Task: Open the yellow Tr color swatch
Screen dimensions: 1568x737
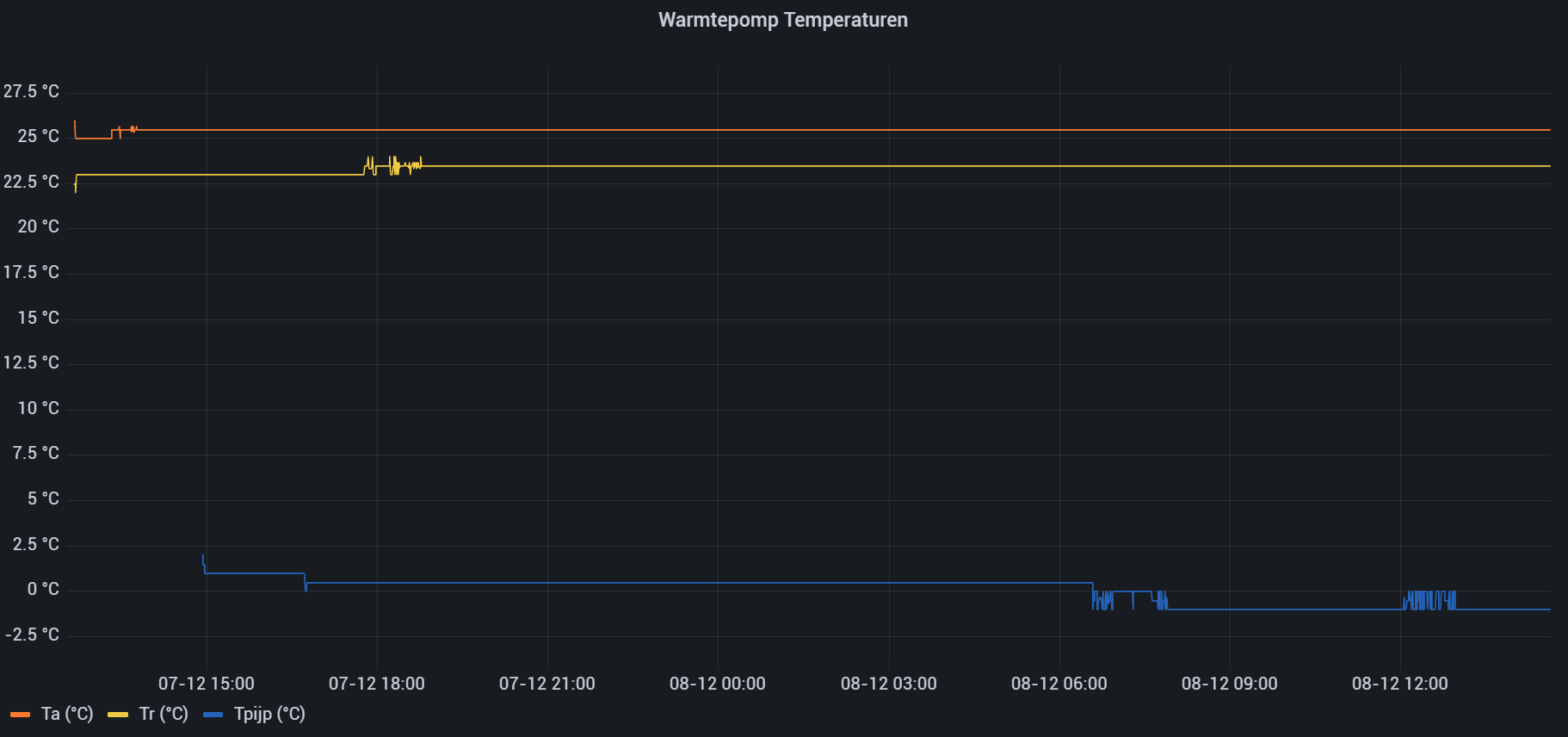Action: point(118,715)
